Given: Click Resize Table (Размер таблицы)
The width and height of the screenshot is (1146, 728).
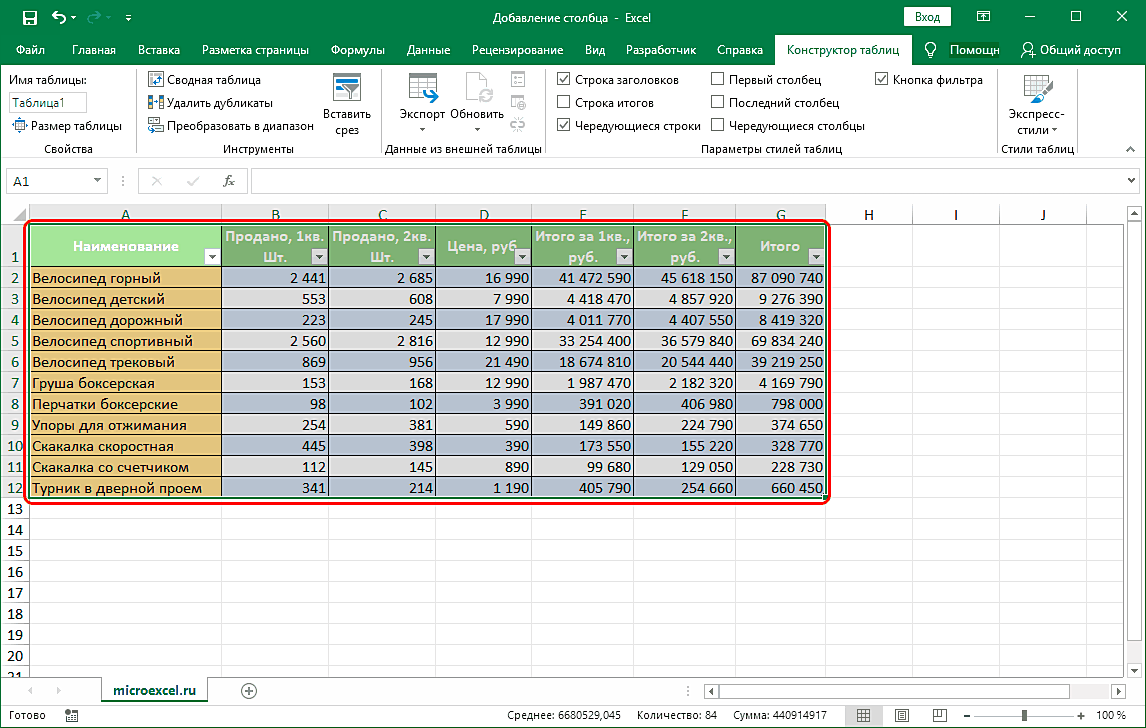Looking at the screenshot, I should 67,126.
